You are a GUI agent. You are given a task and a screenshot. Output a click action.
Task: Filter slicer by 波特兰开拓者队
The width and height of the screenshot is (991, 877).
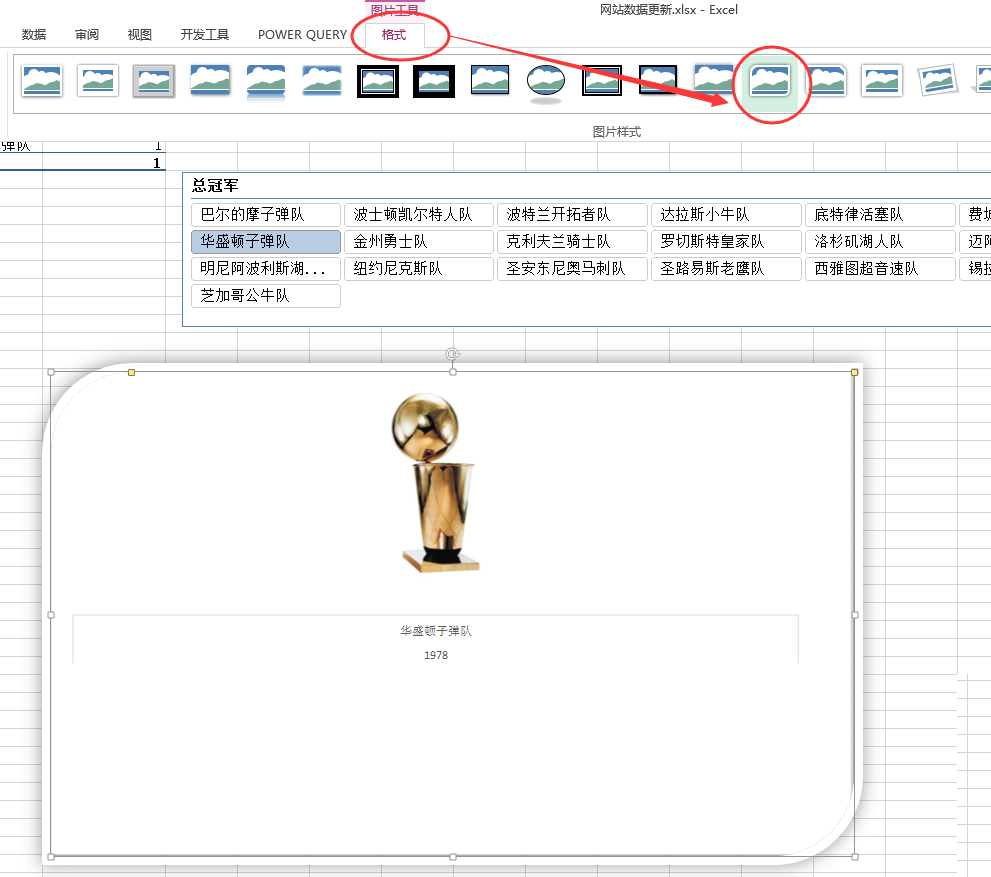click(573, 215)
